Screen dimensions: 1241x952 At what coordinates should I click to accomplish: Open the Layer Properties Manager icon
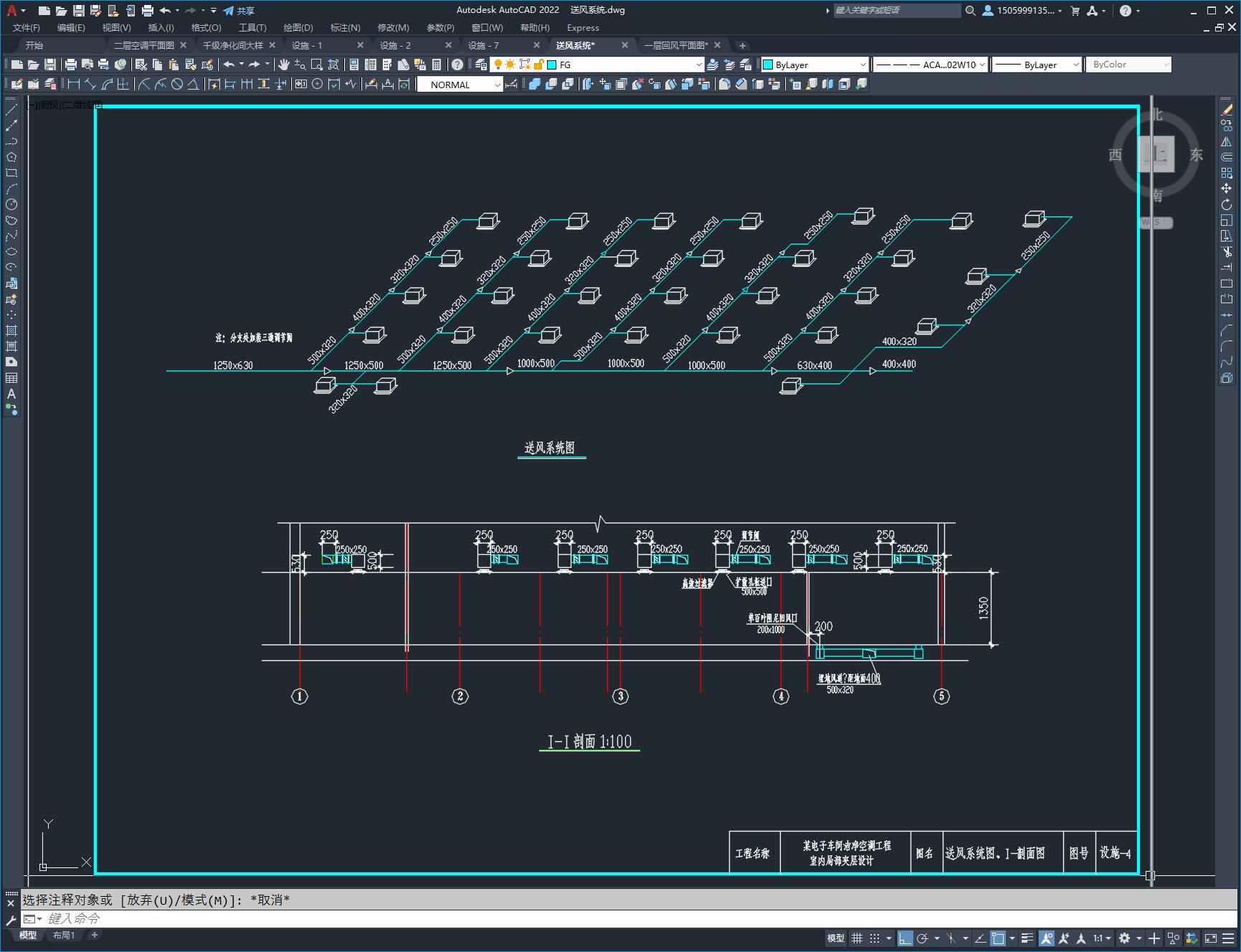(480, 65)
